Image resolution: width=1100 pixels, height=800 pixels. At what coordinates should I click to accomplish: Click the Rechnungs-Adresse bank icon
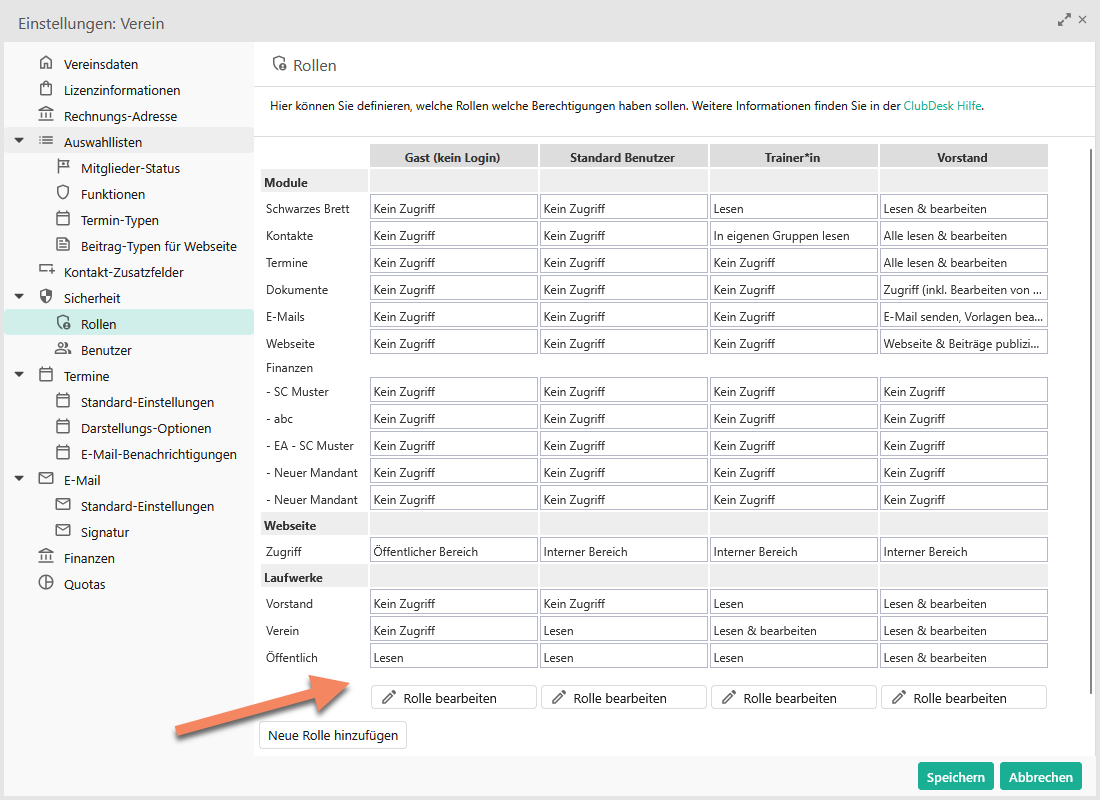(46, 115)
